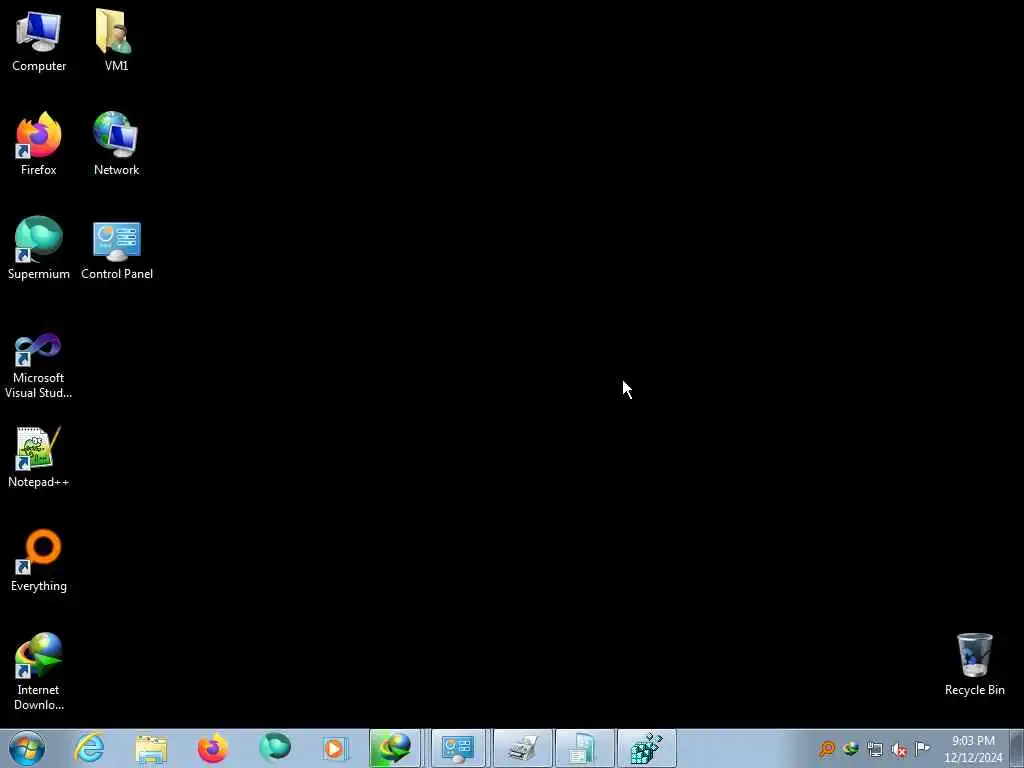
Task: Open Windows Media Player from the taskbar
Action: [x=336, y=748]
